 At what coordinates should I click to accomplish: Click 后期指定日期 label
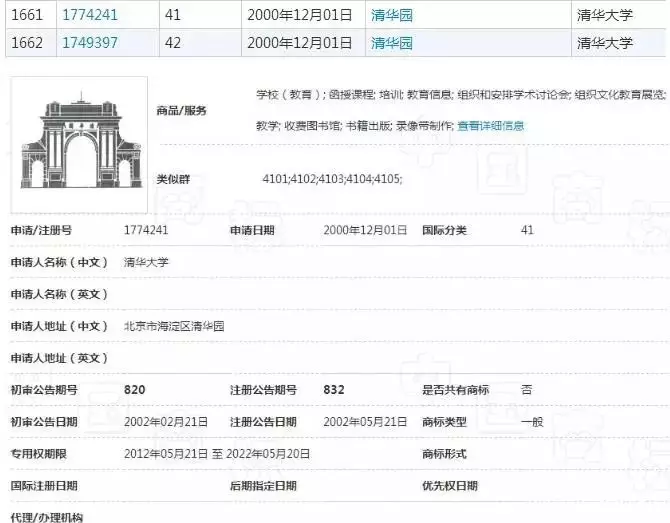[263, 486]
